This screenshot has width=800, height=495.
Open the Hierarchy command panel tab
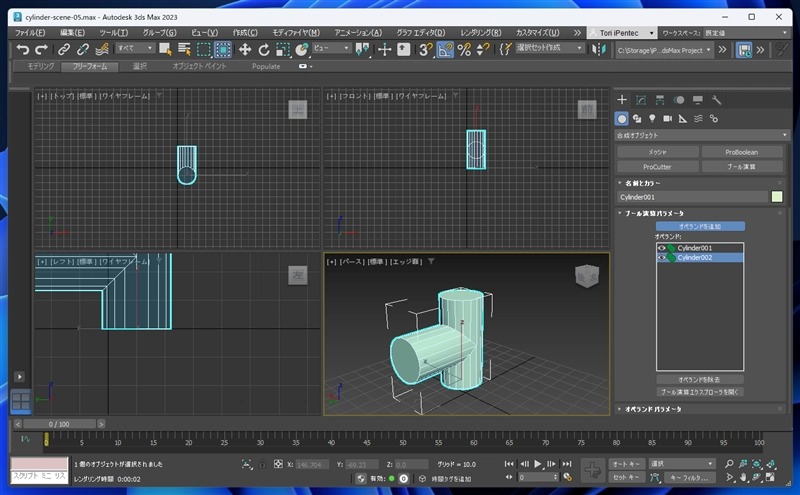[660, 100]
